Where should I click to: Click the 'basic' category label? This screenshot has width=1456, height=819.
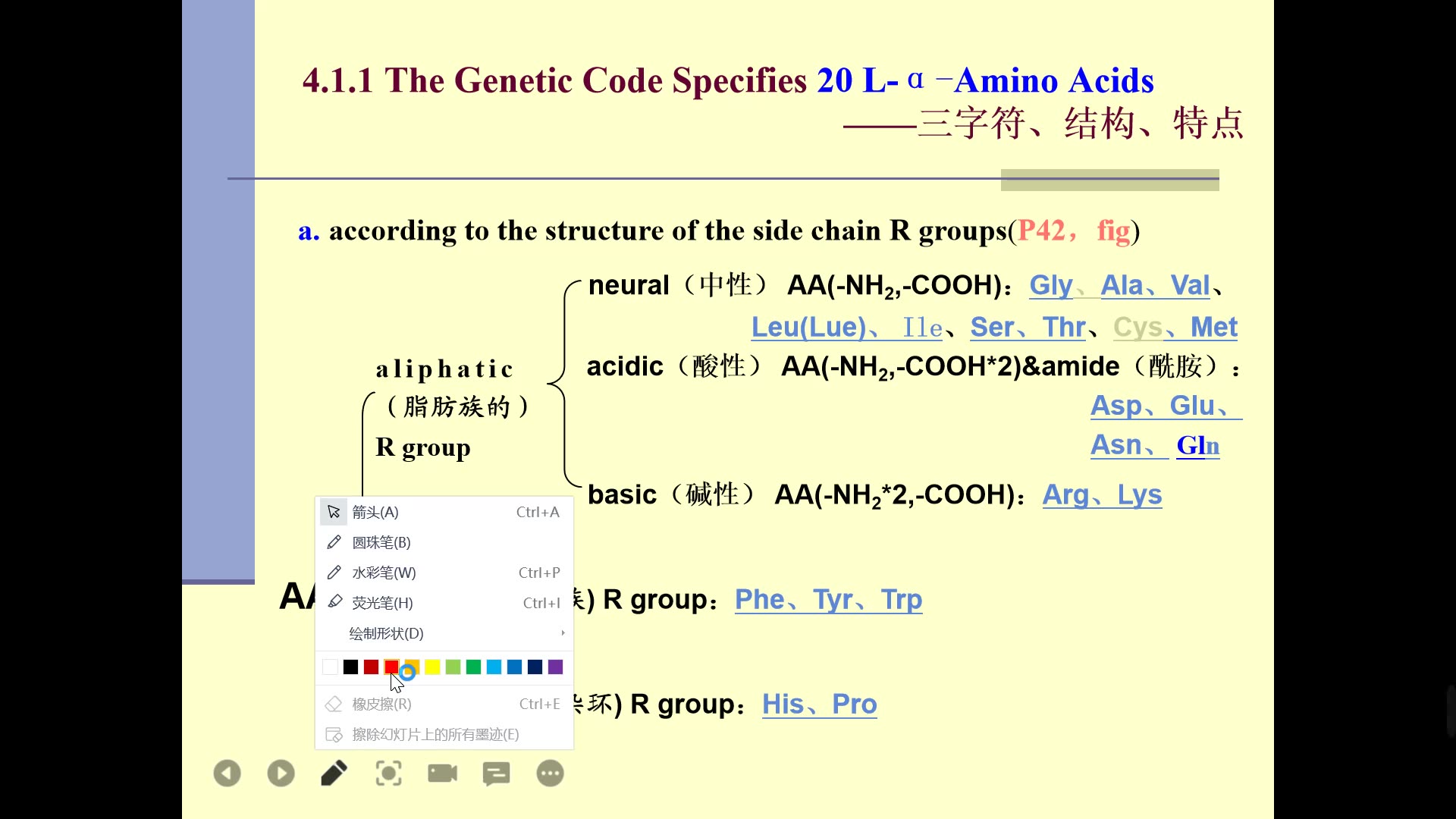pyautogui.click(x=622, y=494)
